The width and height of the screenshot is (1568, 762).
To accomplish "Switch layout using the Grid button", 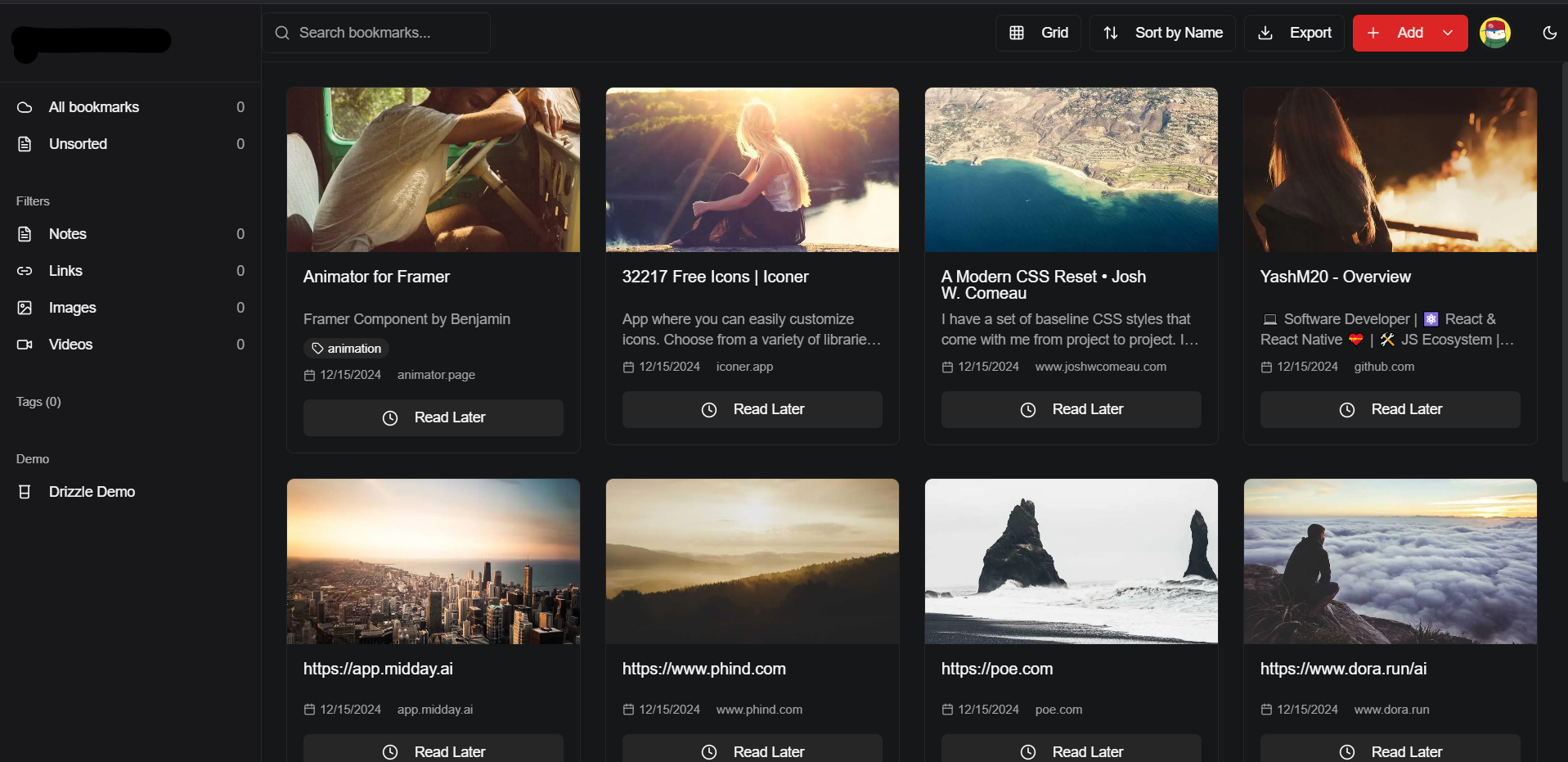I will click(x=1038, y=33).
